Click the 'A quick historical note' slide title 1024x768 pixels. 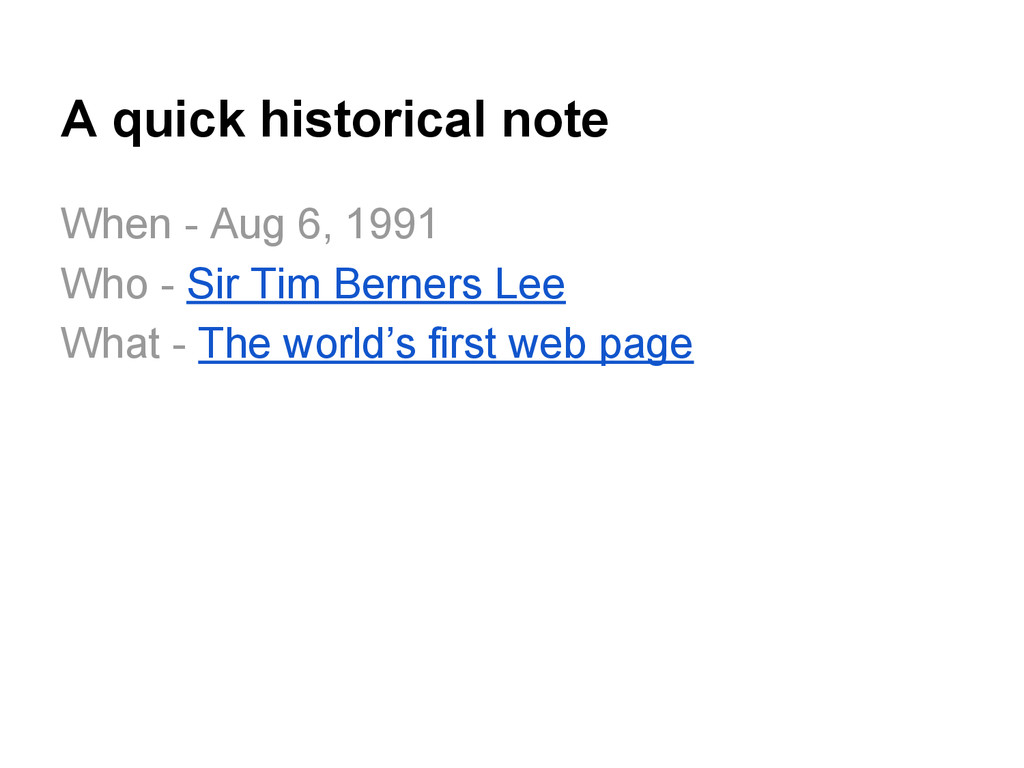[x=334, y=120]
